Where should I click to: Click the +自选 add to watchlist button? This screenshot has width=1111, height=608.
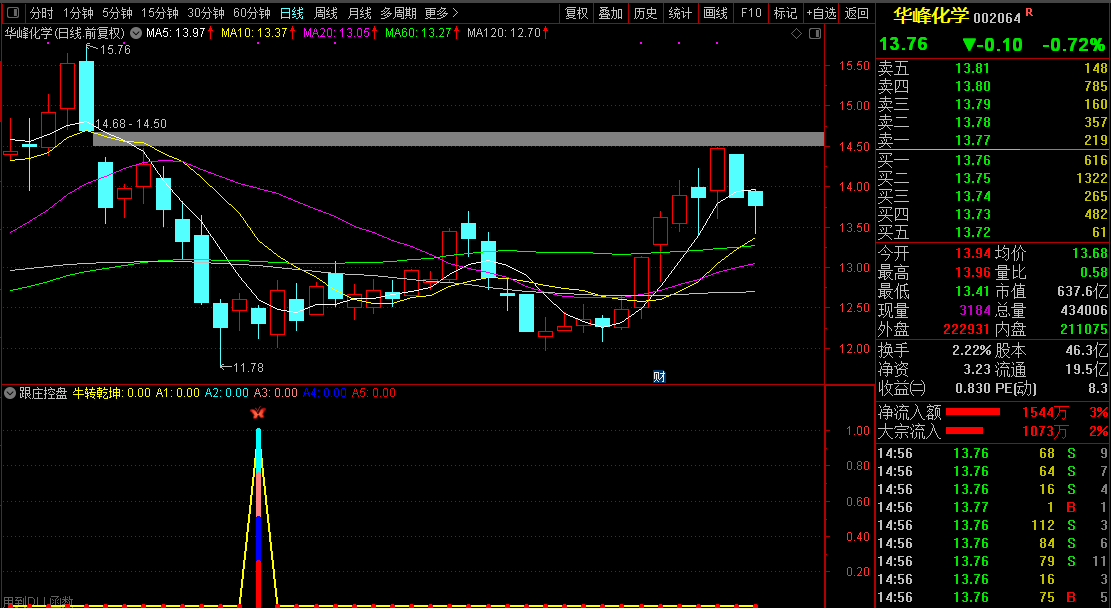(820, 13)
